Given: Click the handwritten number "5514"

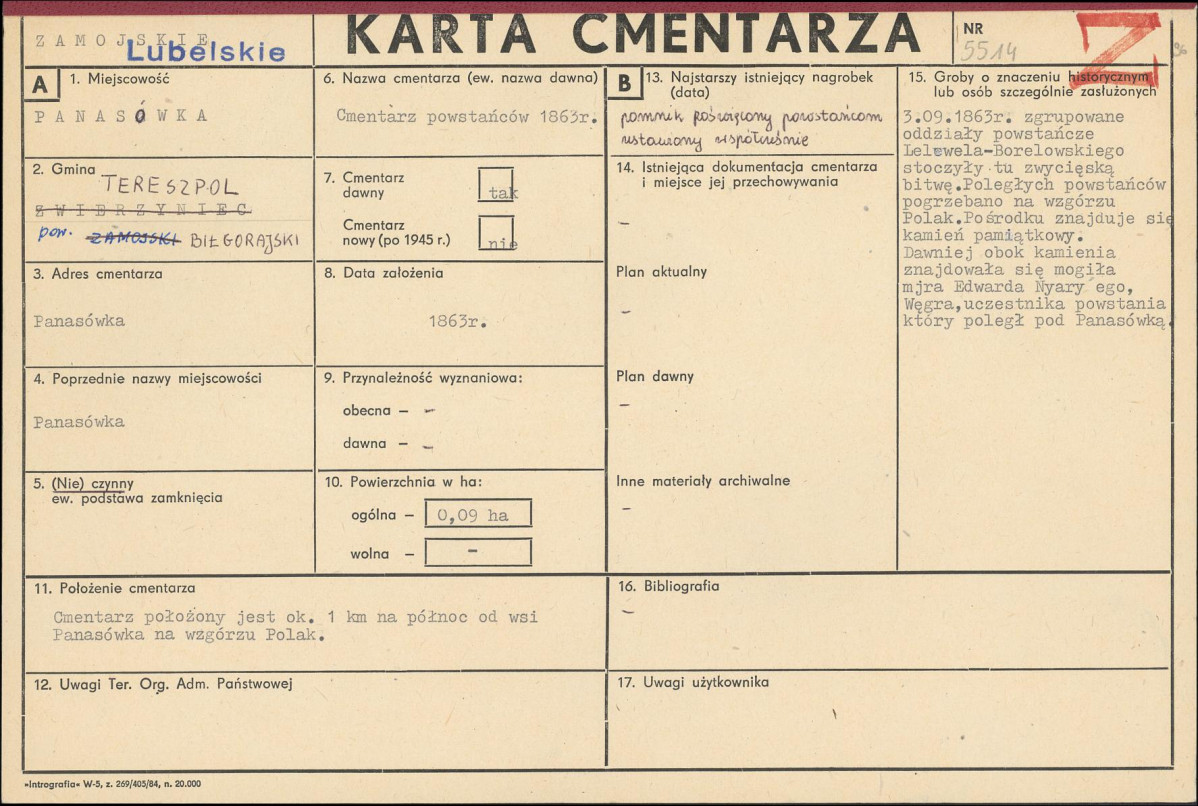Looking at the screenshot, I should [989, 51].
